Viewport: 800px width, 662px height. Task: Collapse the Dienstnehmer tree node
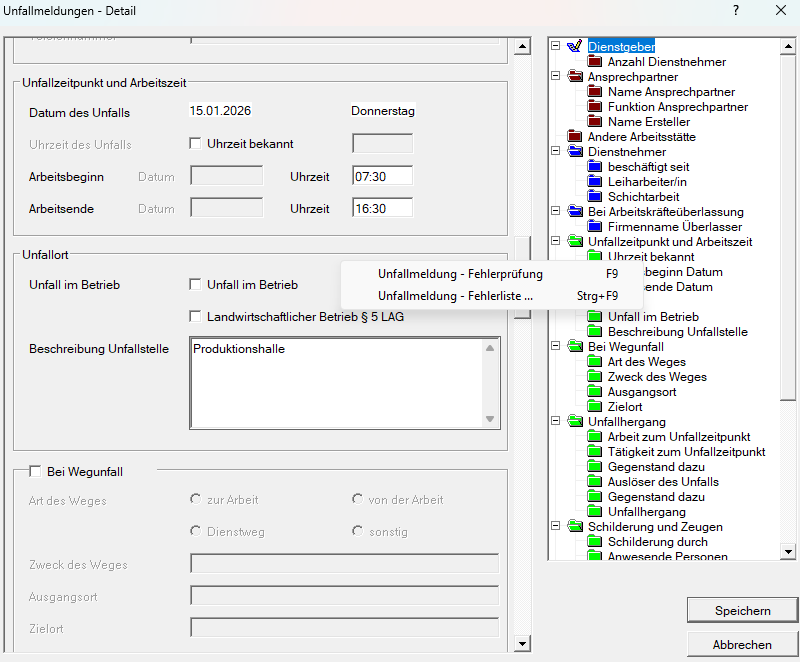point(556,152)
